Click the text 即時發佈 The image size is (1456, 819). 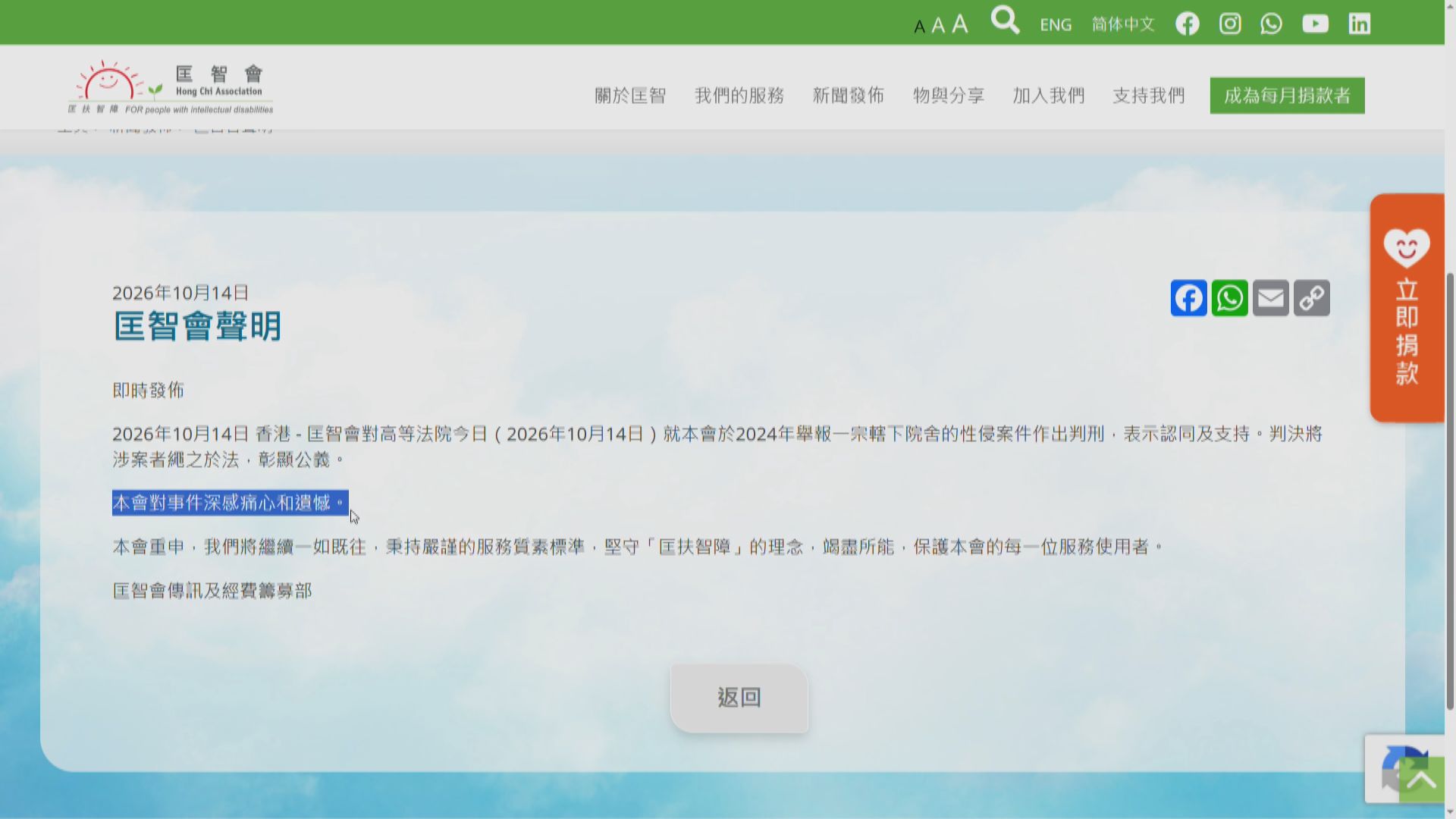pos(148,391)
